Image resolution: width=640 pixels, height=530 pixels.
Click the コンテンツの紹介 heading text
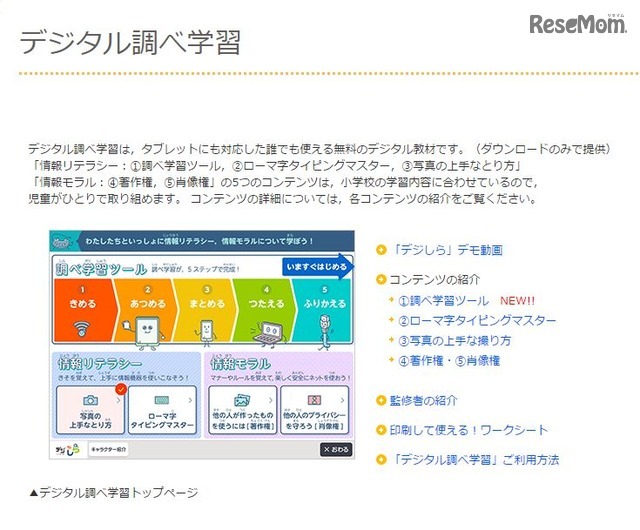tap(435, 280)
